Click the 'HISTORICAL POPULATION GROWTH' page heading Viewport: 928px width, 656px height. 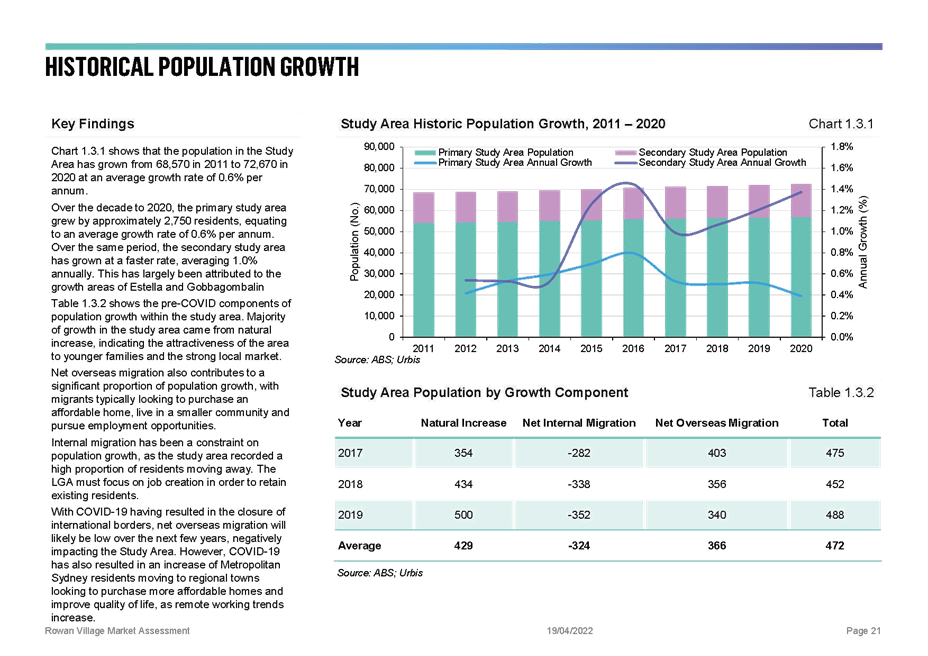click(202, 67)
